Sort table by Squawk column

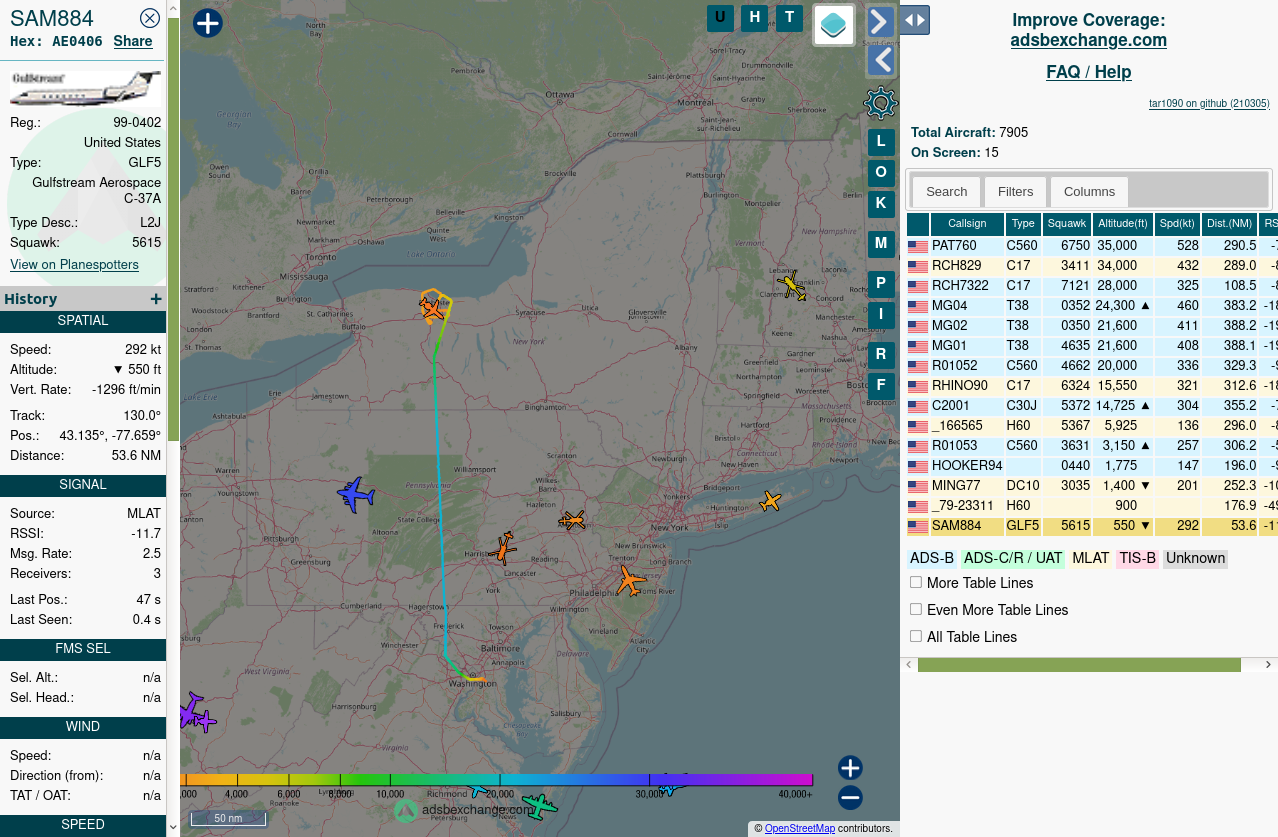1067,224
